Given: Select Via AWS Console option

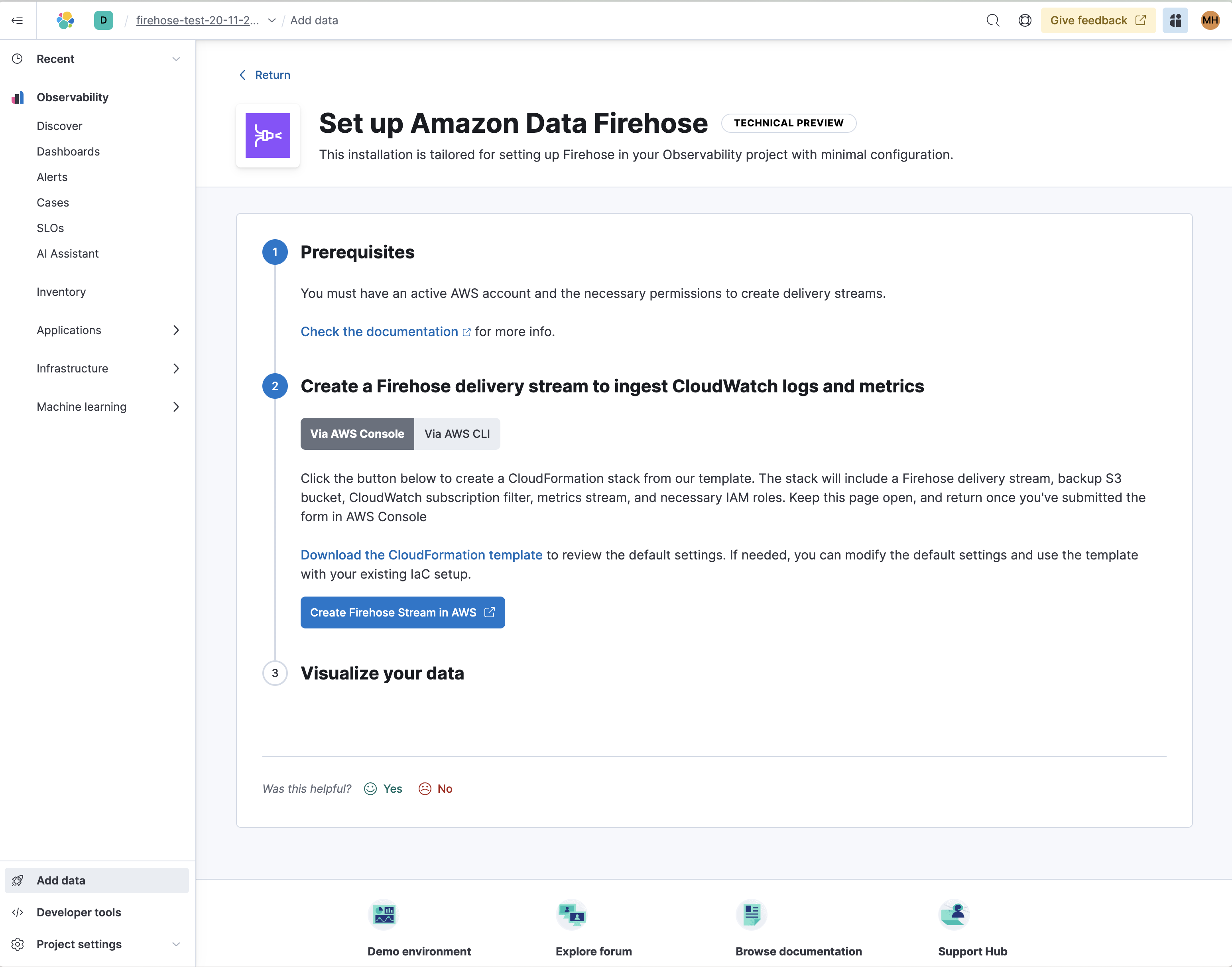Looking at the screenshot, I should point(357,434).
